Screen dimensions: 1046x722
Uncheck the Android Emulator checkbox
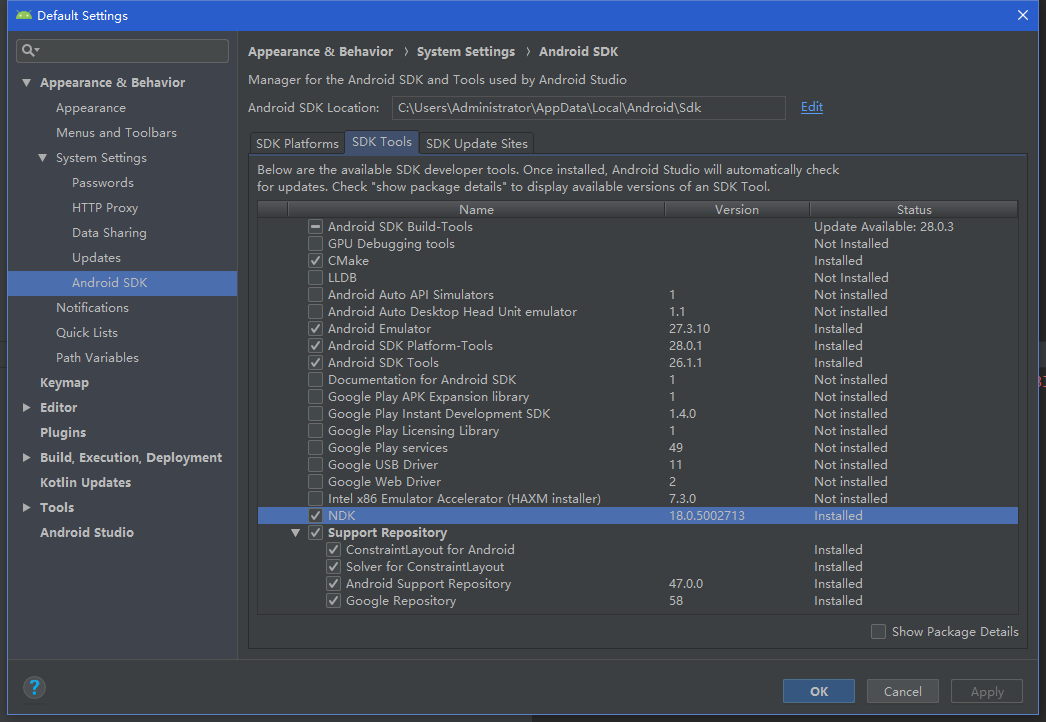click(316, 329)
